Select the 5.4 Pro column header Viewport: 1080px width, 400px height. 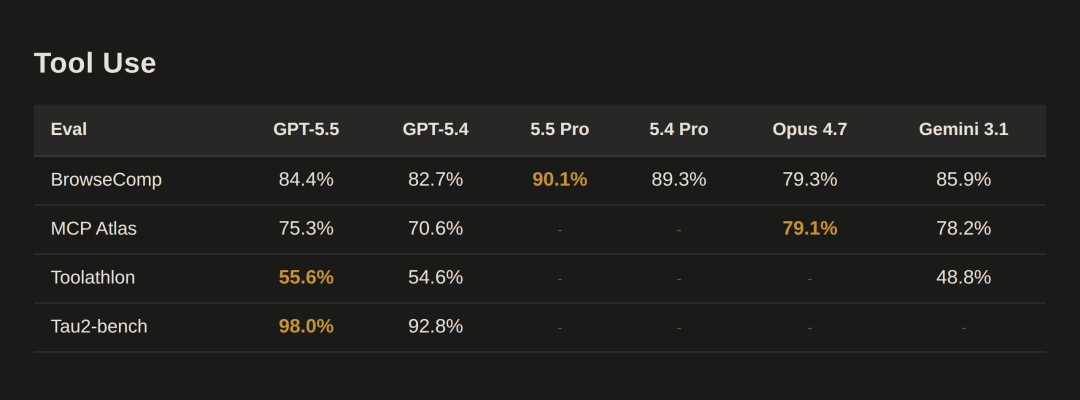678,129
